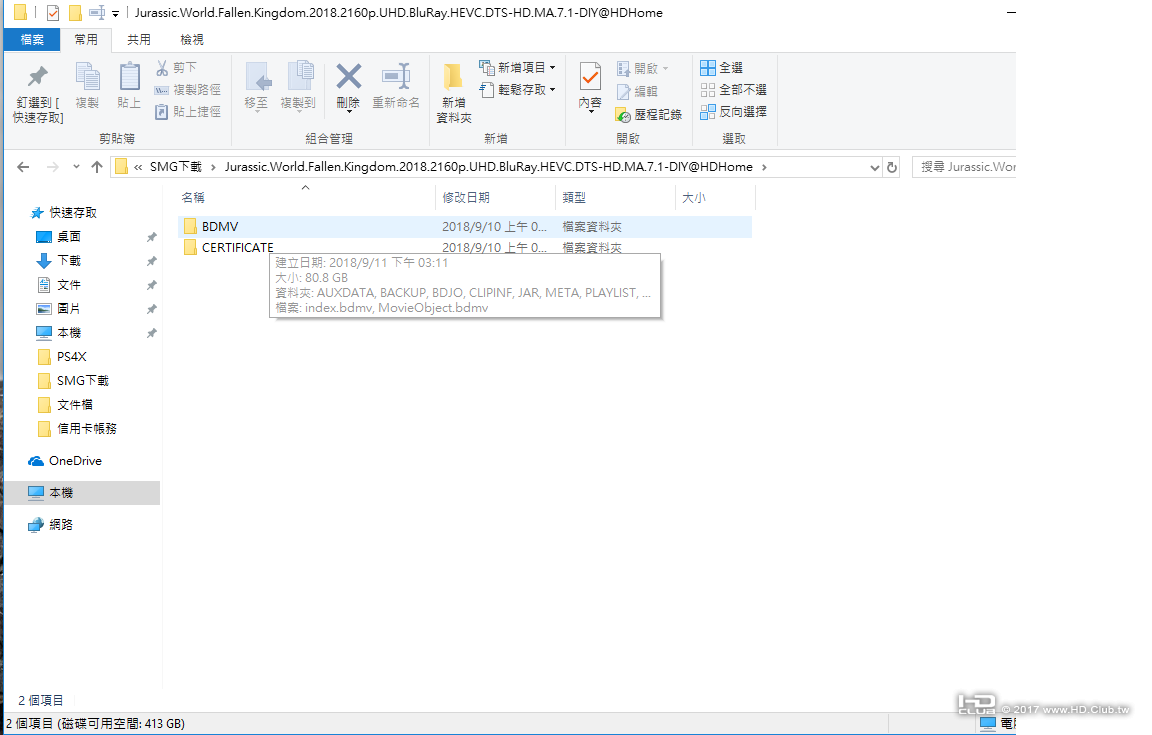Image resolution: width=1152 pixels, height=735 pixels.
Task: Unpin 桌面 using its pin icon
Action: [x=151, y=237]
